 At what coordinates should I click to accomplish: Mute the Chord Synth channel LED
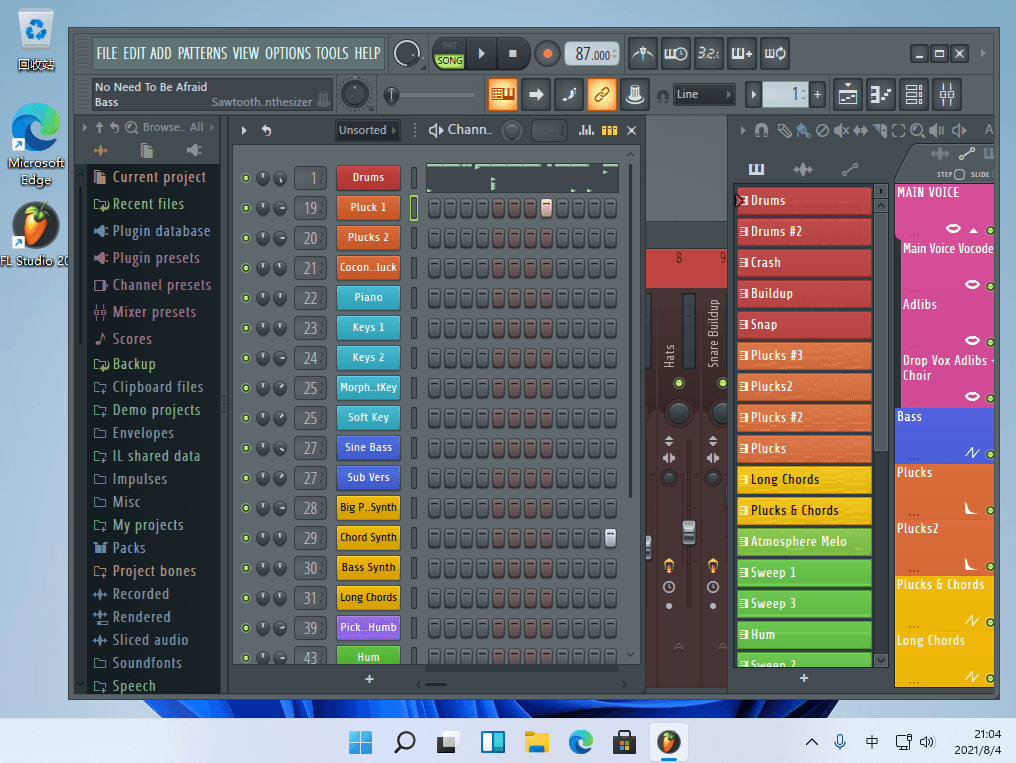coord(246,538)
